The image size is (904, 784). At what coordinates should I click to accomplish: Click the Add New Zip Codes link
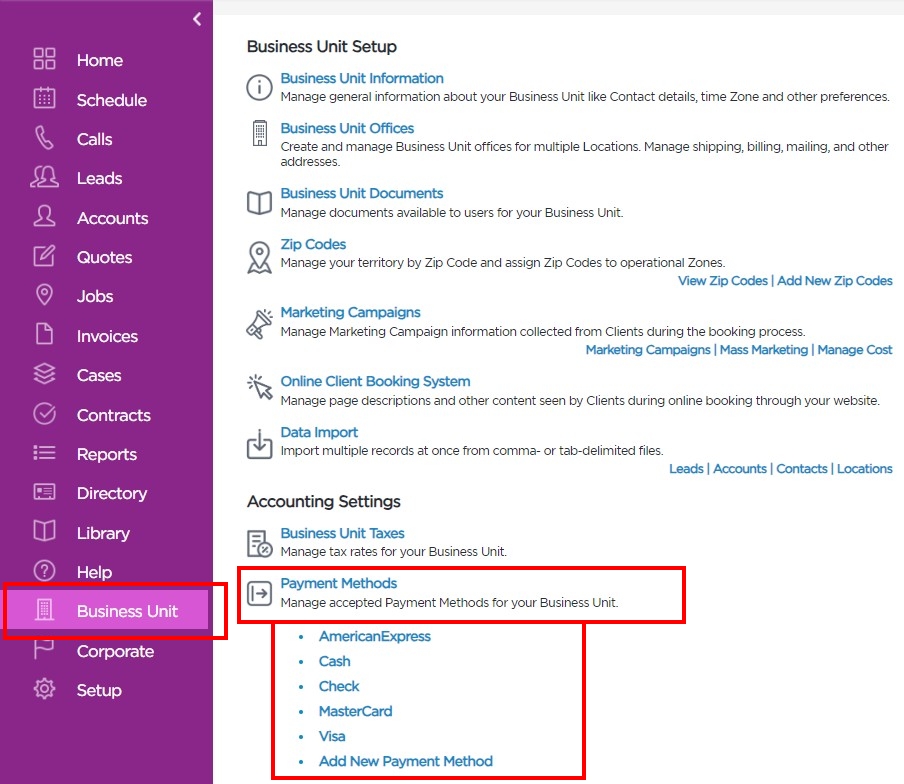point(834,281)
